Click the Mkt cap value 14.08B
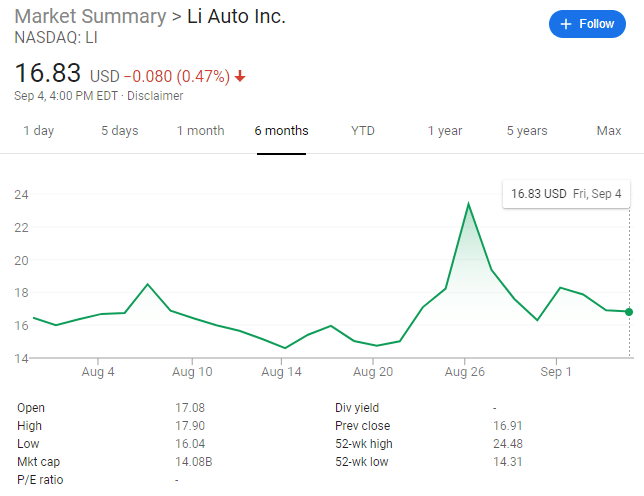 coord(193,462)
